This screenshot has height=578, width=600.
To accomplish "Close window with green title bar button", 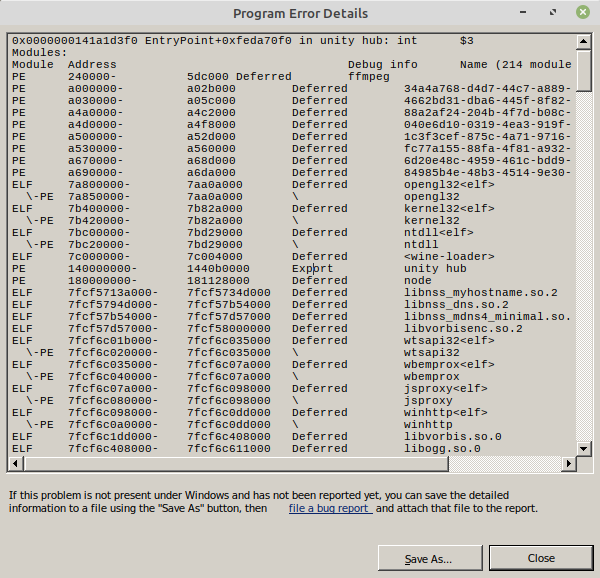I will click(583, 13).
